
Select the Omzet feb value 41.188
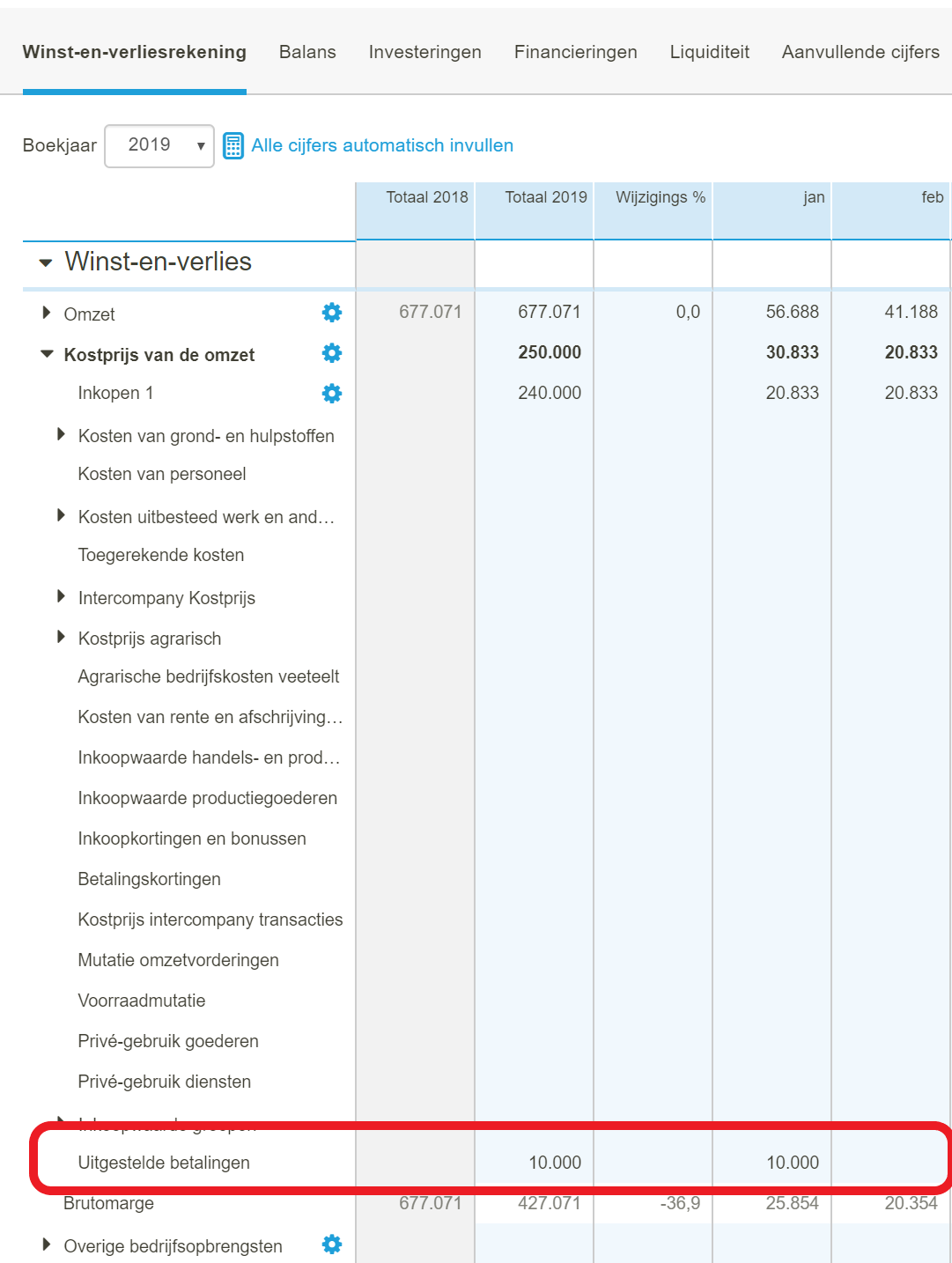911,312
